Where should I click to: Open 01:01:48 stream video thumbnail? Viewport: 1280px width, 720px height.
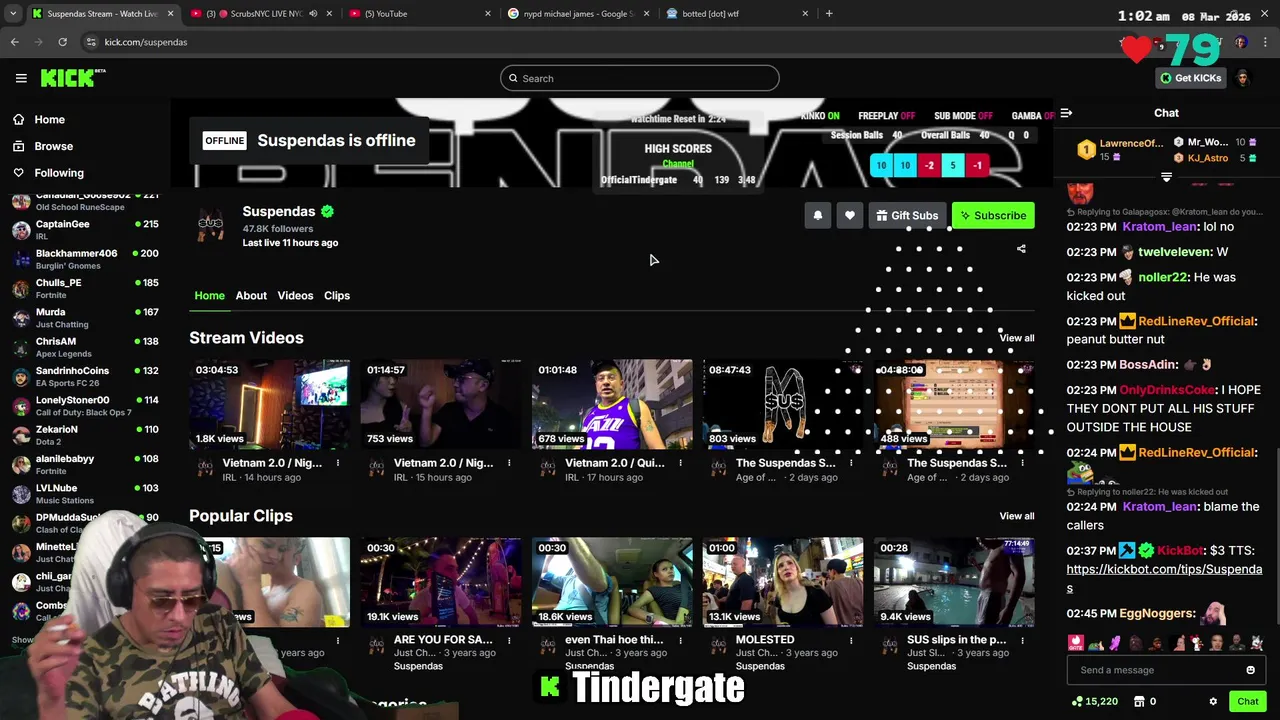pos(612,404)
